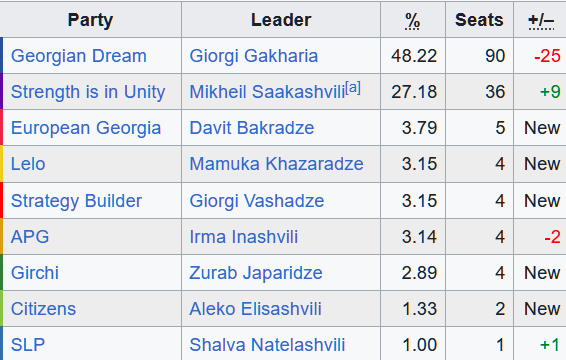Visit Aleko Elisashvili's article

coord(256,309)
